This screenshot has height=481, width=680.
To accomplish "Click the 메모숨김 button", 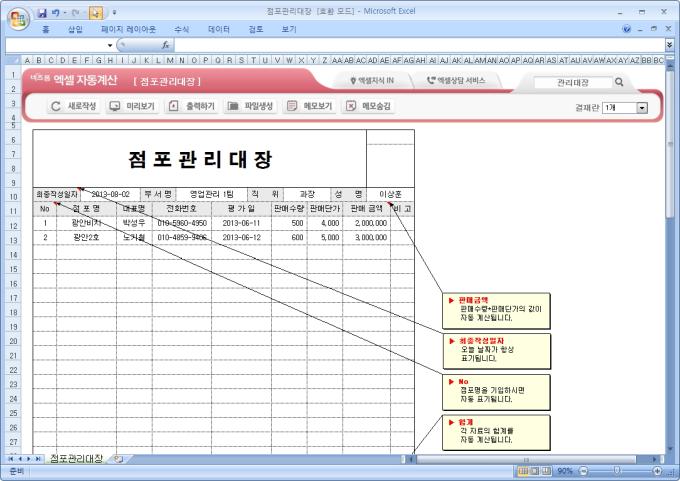I will pyautogui.click(x=368, y=106).
